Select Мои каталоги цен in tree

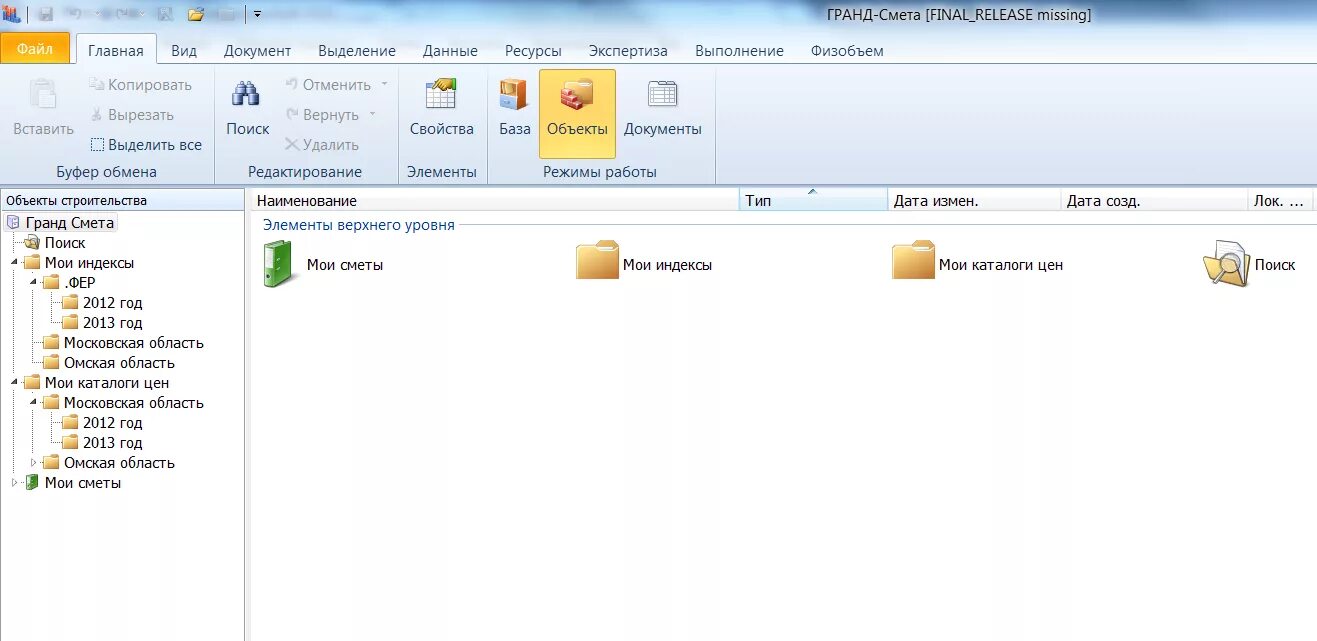[x=106, y=383]
